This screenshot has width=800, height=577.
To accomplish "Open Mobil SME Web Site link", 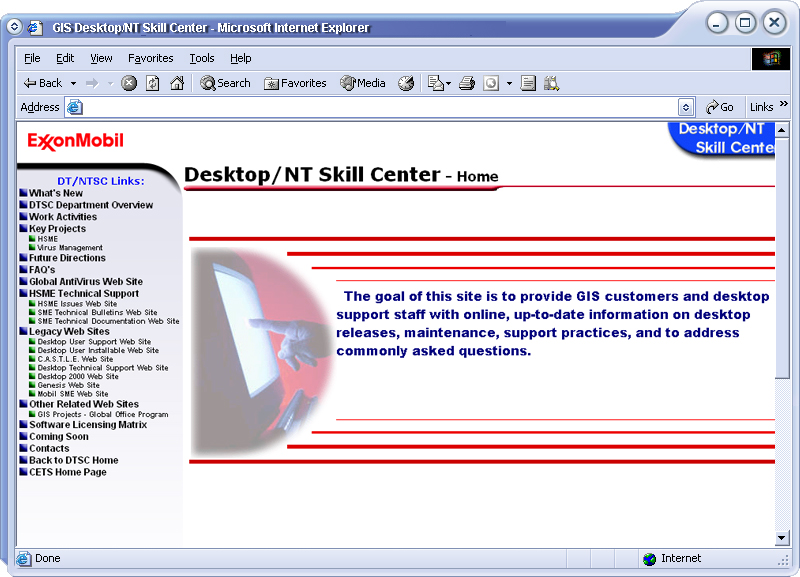I will click(73, 394).
